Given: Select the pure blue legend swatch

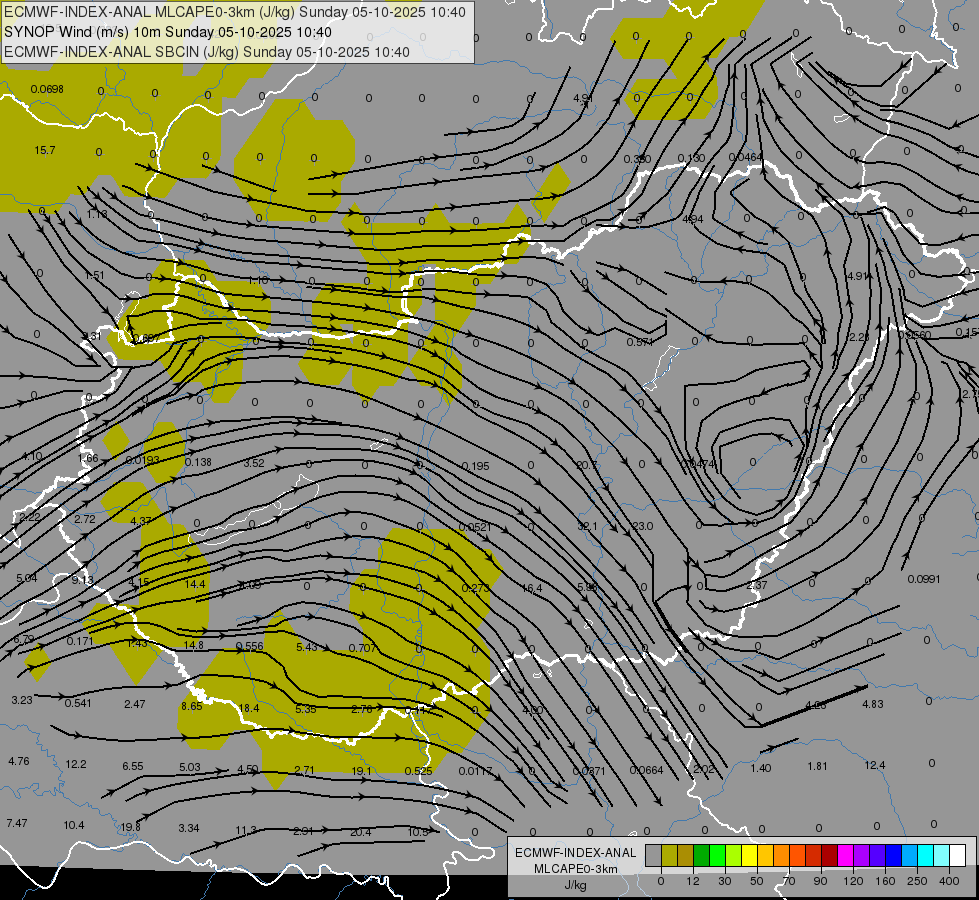Looking at the screenshot, I should [x=893, y=855].
